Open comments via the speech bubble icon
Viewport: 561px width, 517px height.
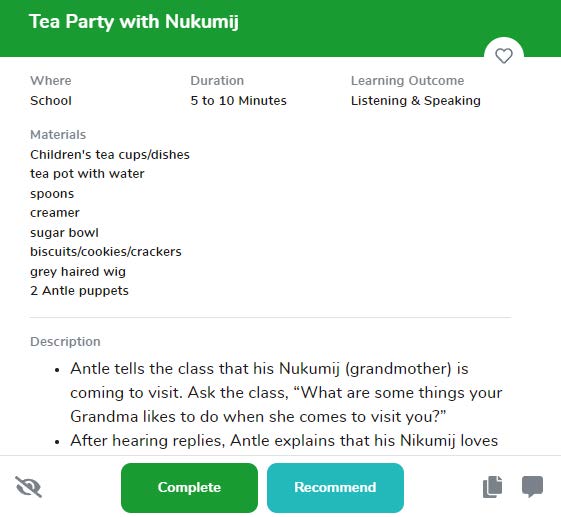532,487
